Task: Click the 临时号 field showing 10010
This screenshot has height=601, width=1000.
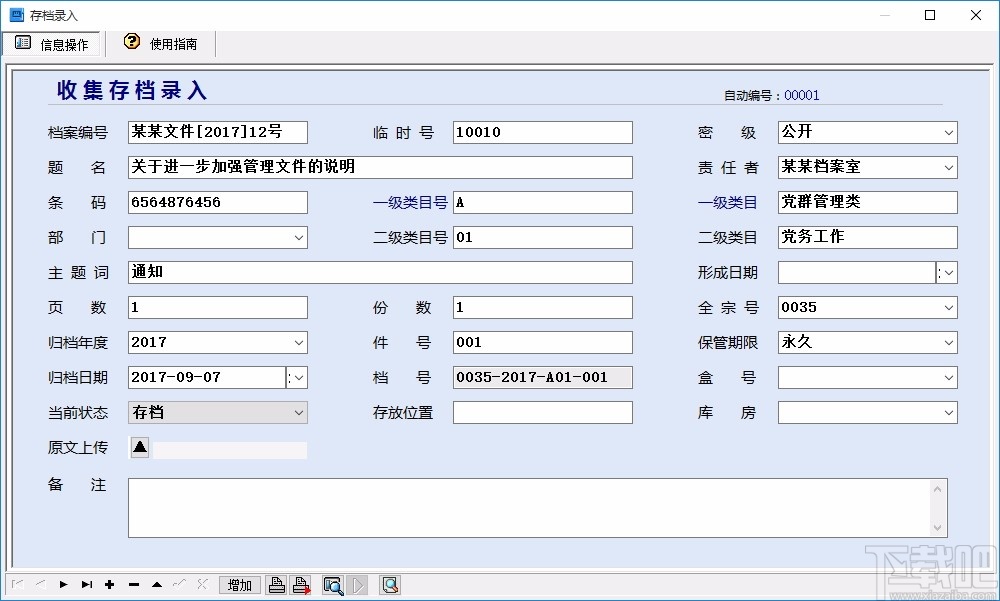Action: [x=543, y=133]
